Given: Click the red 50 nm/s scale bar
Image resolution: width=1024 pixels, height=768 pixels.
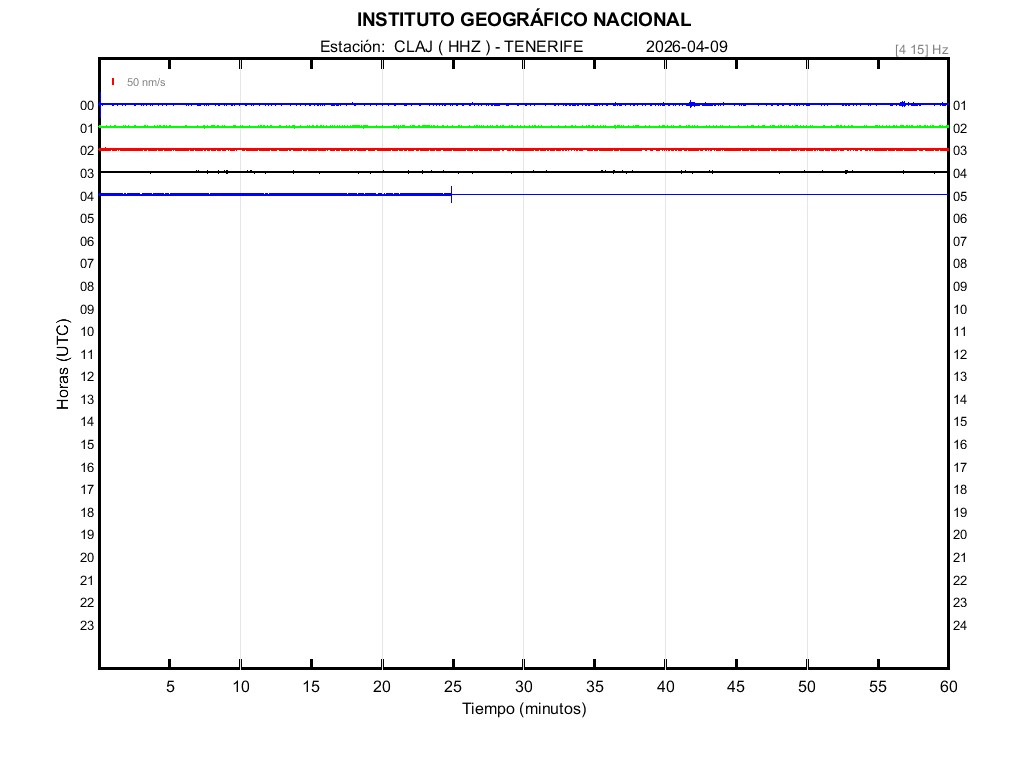Looking at the screenshot, I should [x=113, y=82].
